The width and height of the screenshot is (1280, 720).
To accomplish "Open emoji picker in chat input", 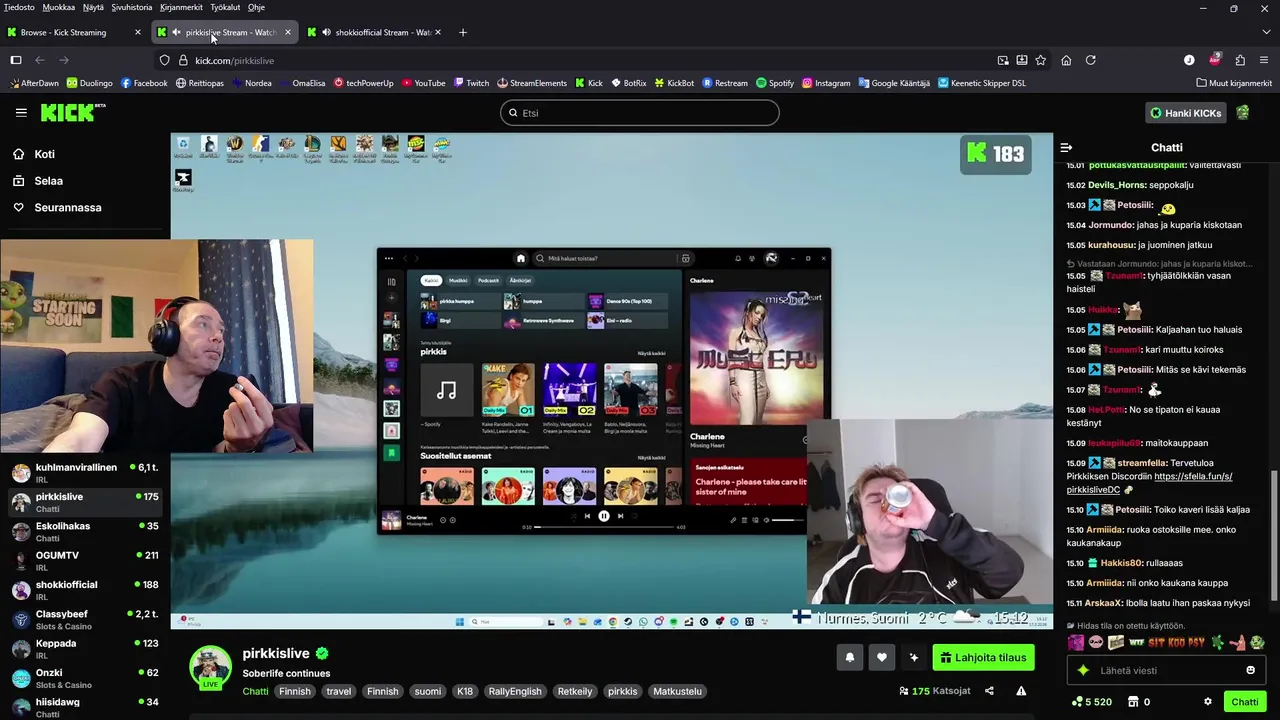I will pyautogui.click(x=1250, y=670).
